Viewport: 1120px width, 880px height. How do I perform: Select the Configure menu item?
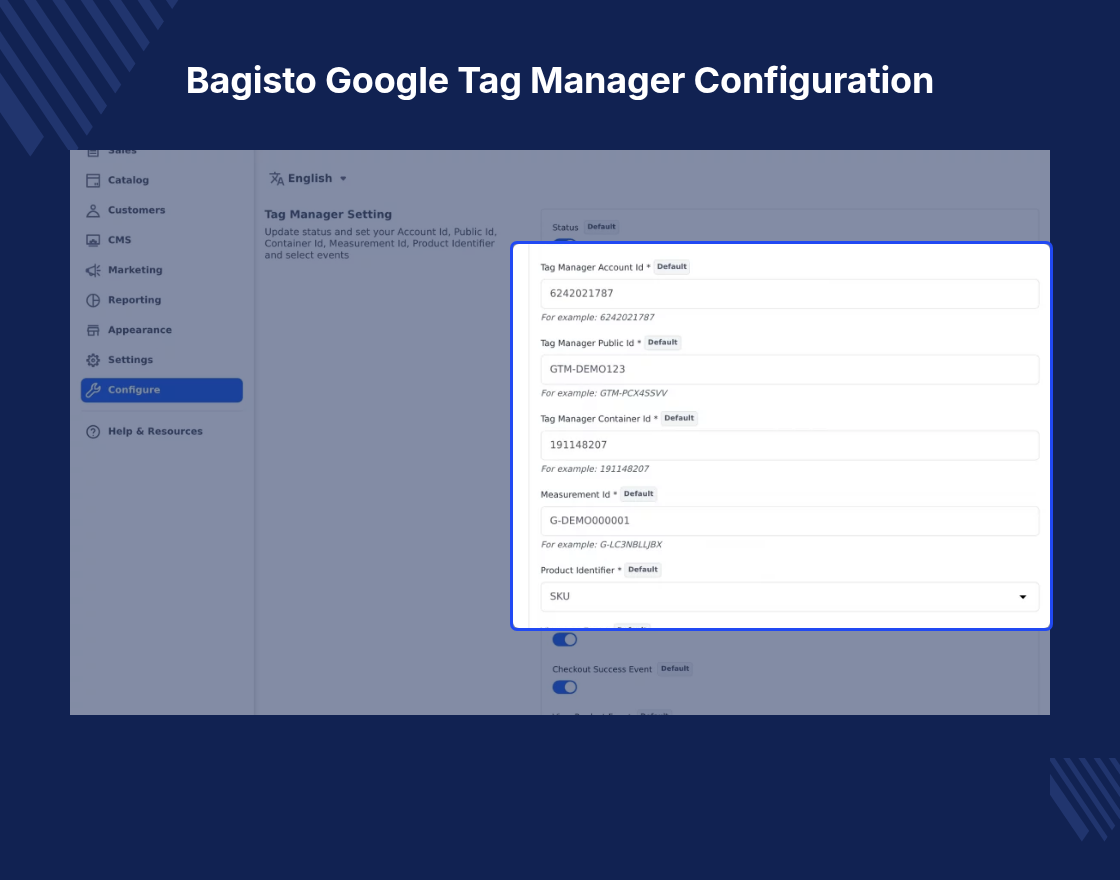[x=161, y=390]
